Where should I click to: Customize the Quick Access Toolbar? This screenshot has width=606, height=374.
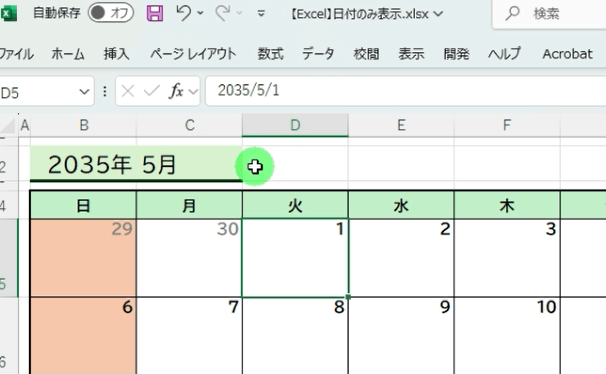click(x=261, y=14)
